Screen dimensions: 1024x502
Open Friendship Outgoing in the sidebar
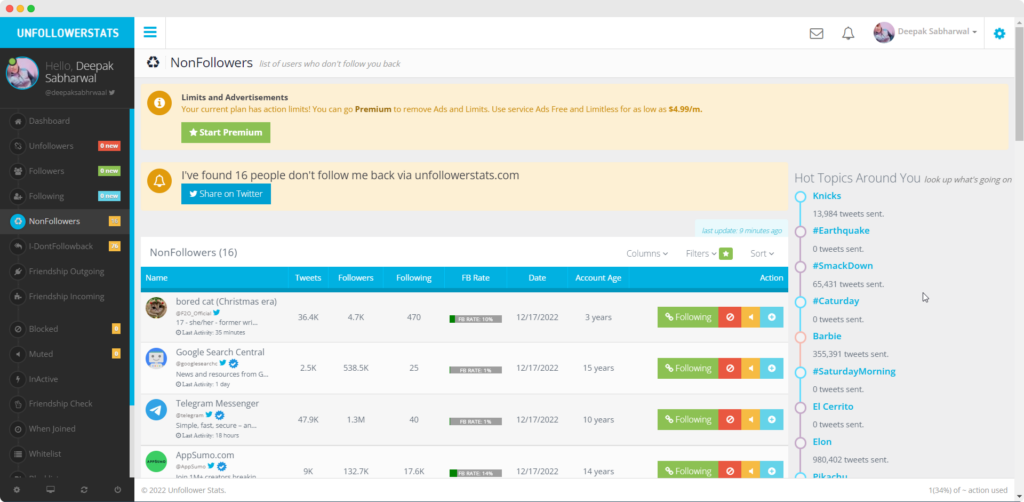[65, 272]
